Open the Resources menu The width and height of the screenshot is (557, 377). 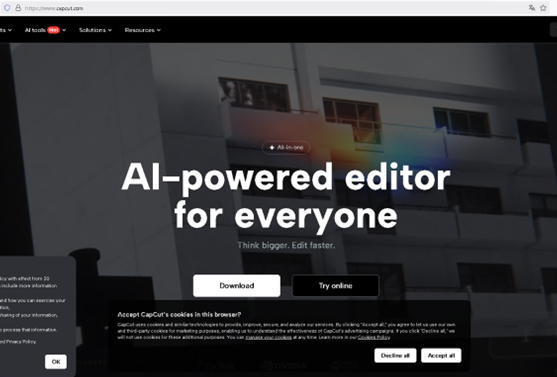point(142,30)
